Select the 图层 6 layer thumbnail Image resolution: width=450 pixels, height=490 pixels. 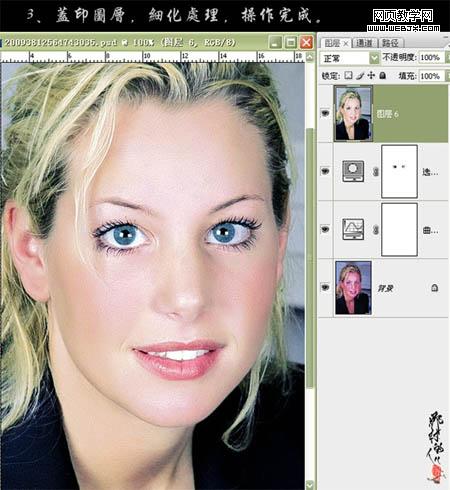coord(353,114)
